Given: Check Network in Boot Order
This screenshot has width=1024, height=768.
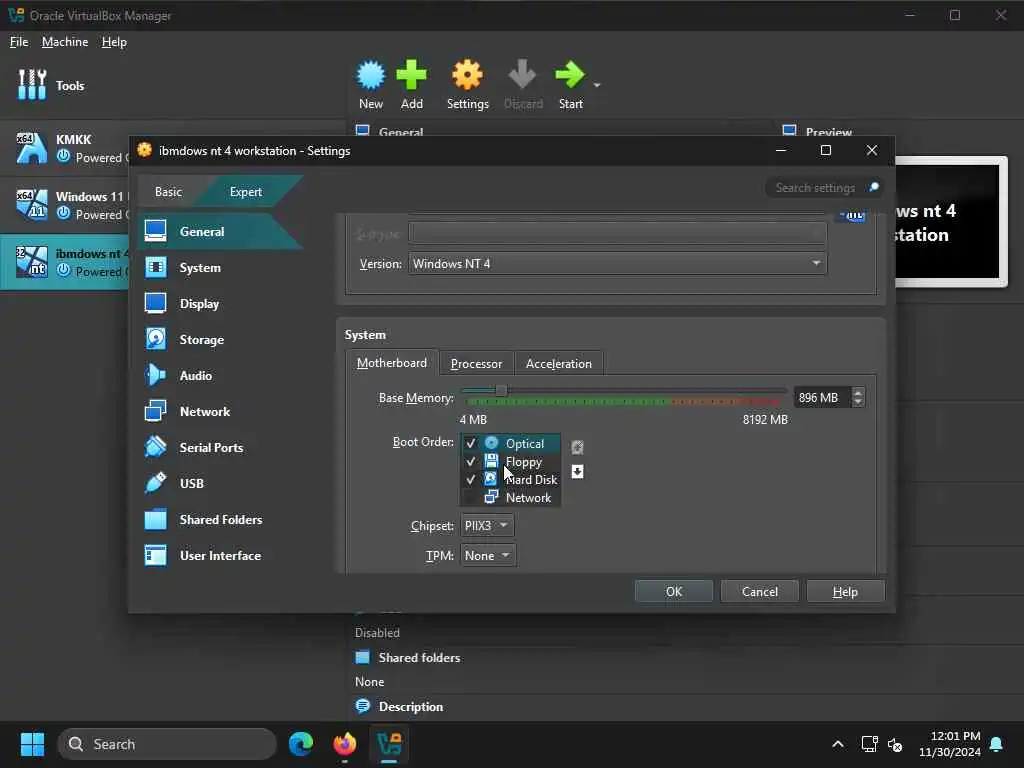Looking at the screenshot, I should pos(470,498).
